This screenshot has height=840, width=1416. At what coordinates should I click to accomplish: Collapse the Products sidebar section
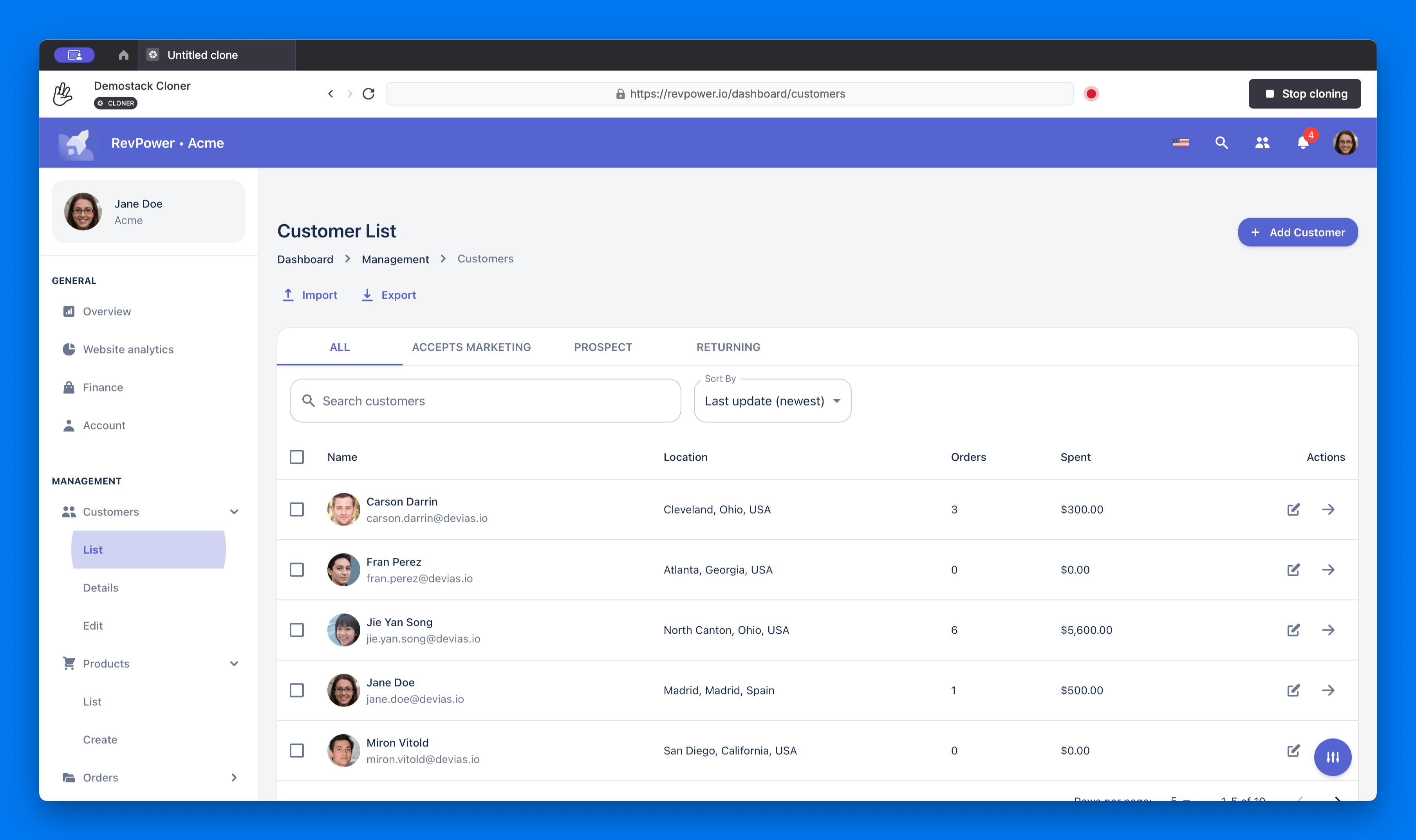click(x=234, y=663)
